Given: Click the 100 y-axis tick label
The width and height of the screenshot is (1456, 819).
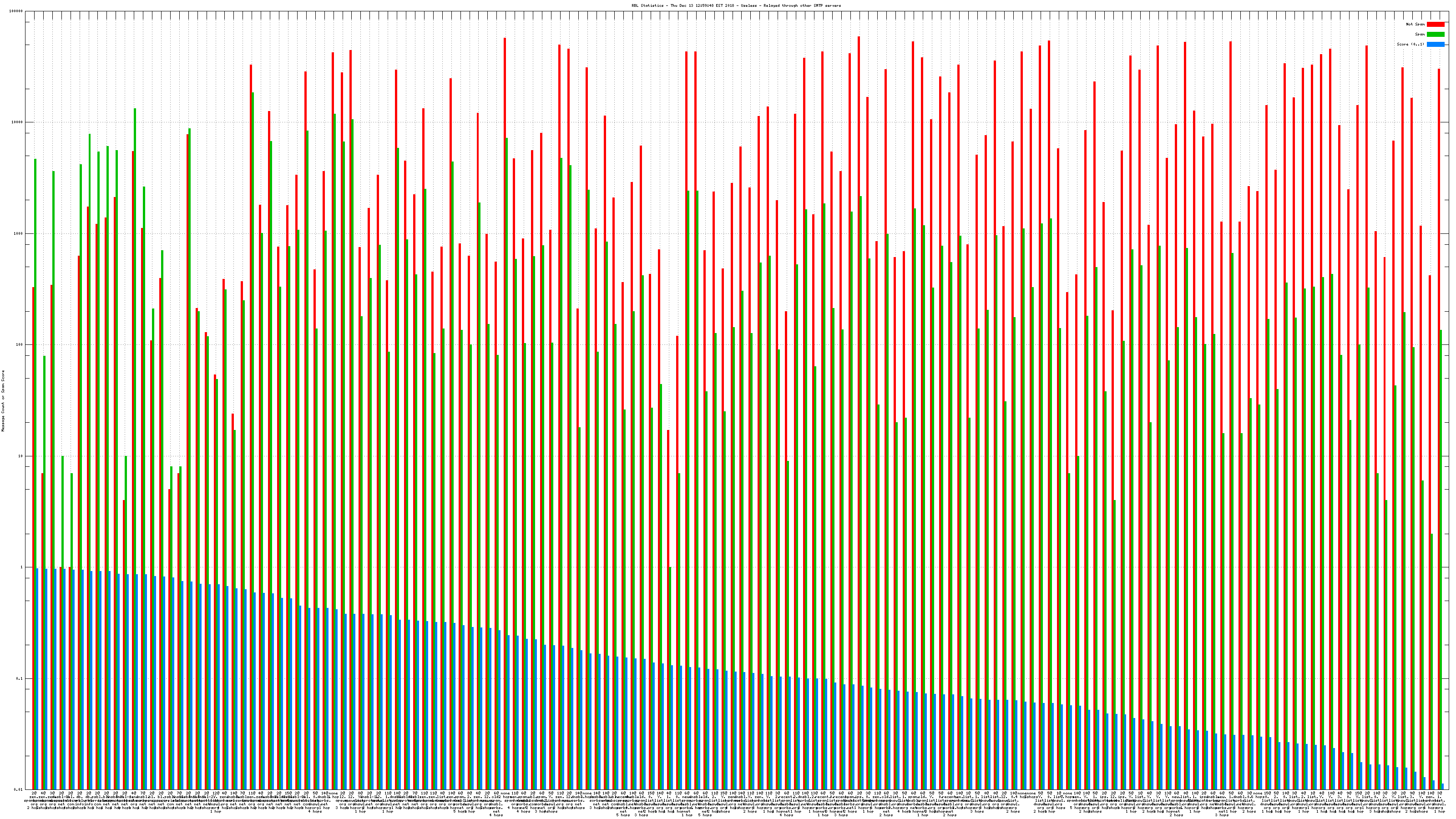Looking at the screenshot, I should coord(20,345).
